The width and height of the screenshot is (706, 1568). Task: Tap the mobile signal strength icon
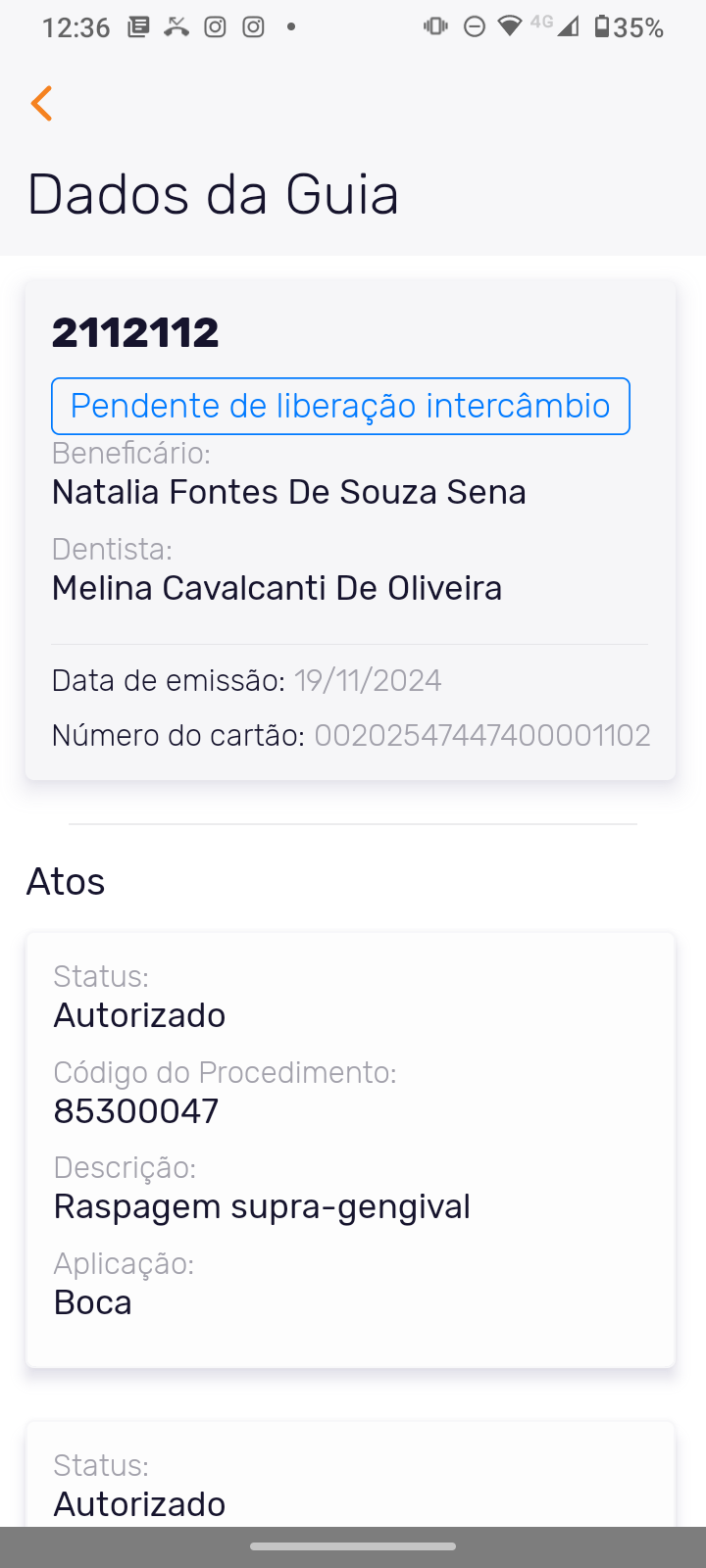tap(568, 27)
